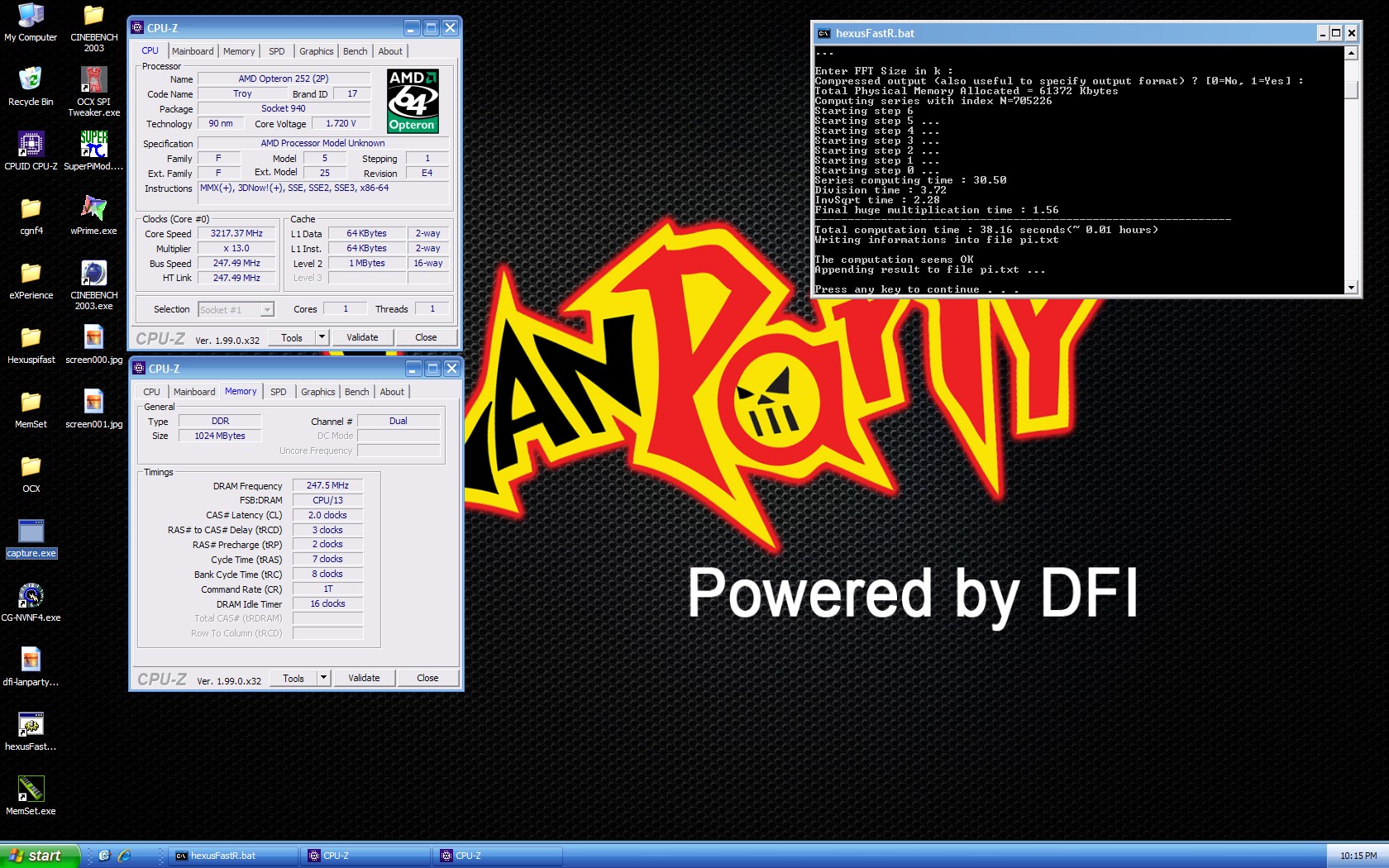Switch to SPD tab in upper CPU-Z

tap(277, 51)
